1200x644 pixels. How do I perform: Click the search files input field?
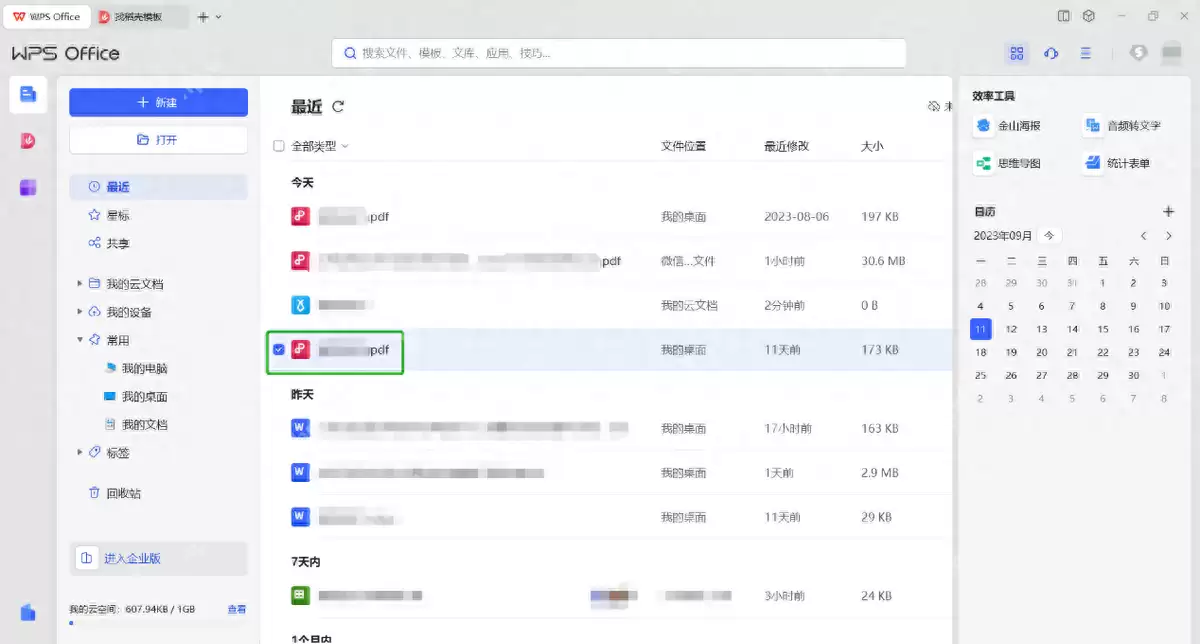620,52
